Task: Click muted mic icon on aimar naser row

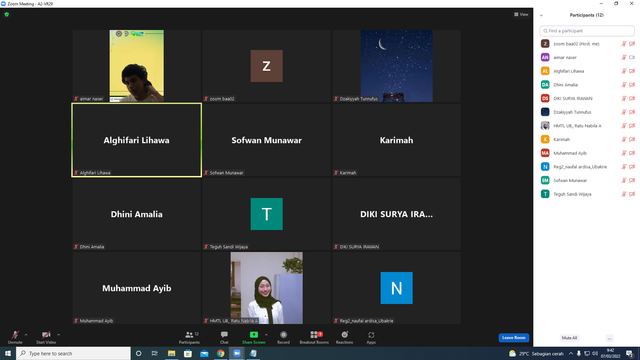Action: point(624,58)
